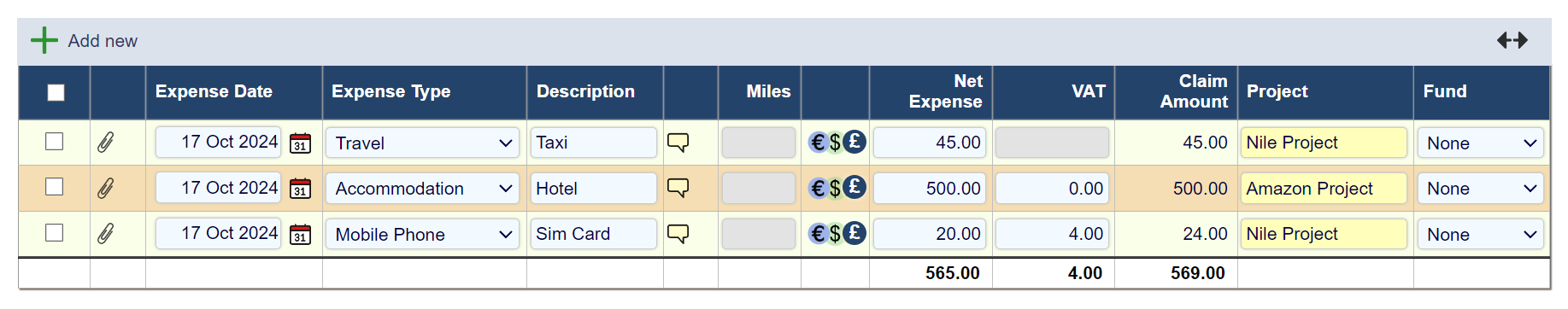
Task: Tick the checkbox for the Taxi expense
Action: click(54, 141)
